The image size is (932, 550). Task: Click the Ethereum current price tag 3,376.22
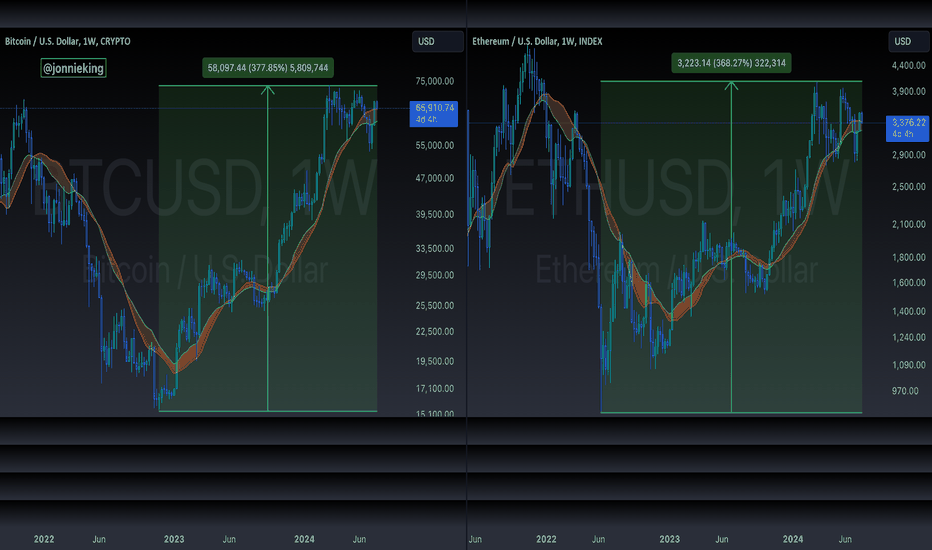click(908, 128)
